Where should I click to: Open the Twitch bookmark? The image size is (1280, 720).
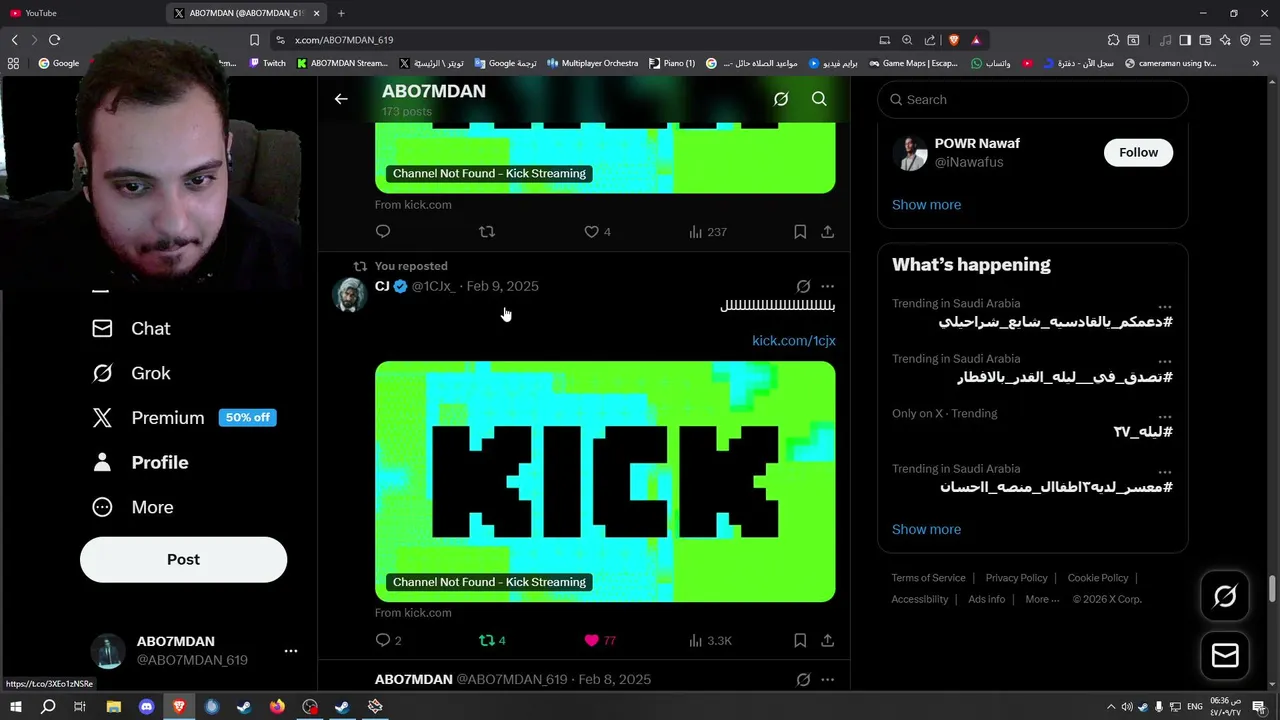pos(267,63)
